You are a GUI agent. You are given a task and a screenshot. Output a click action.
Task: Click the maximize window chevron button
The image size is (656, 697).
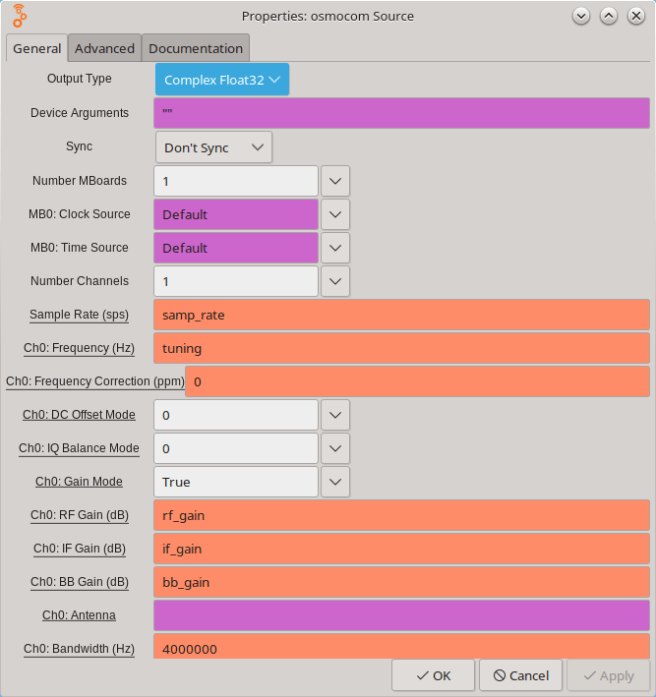(608, 16)
